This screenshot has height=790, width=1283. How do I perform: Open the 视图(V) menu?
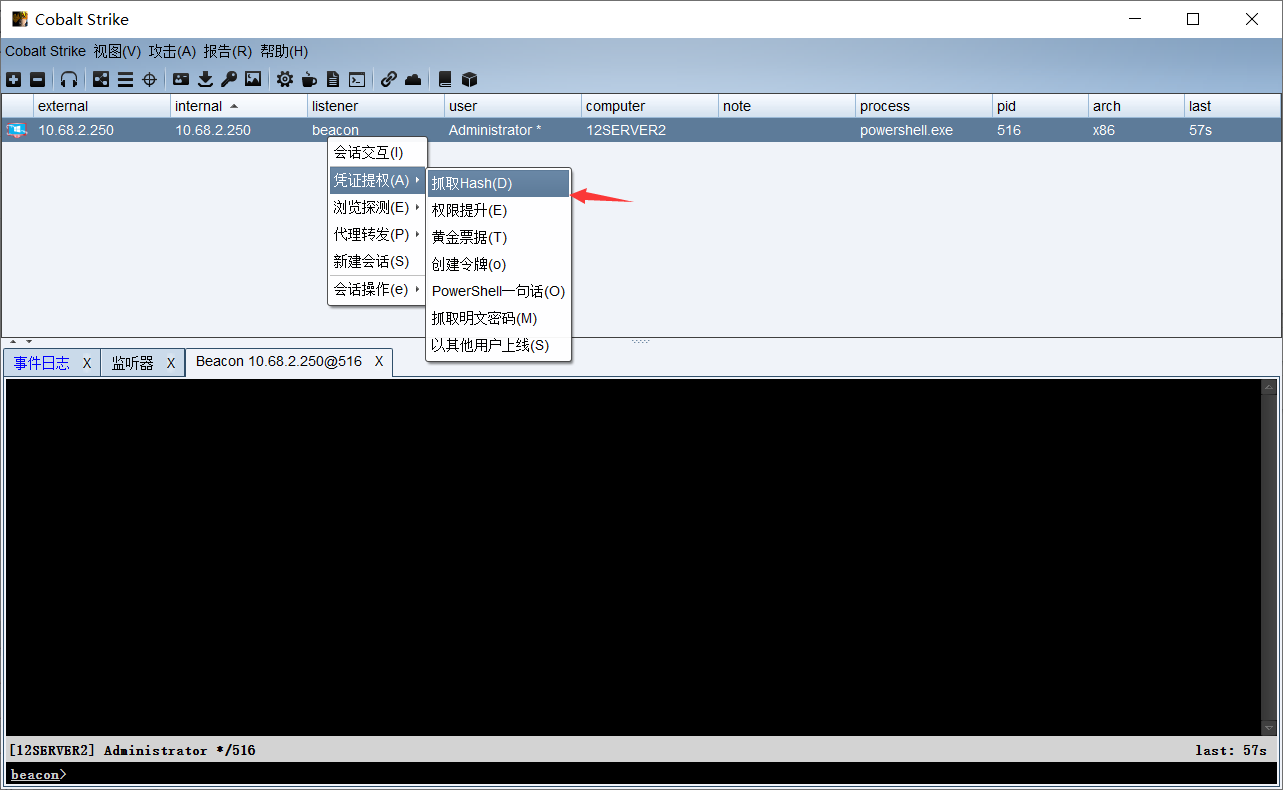click(x=117, y=51)
